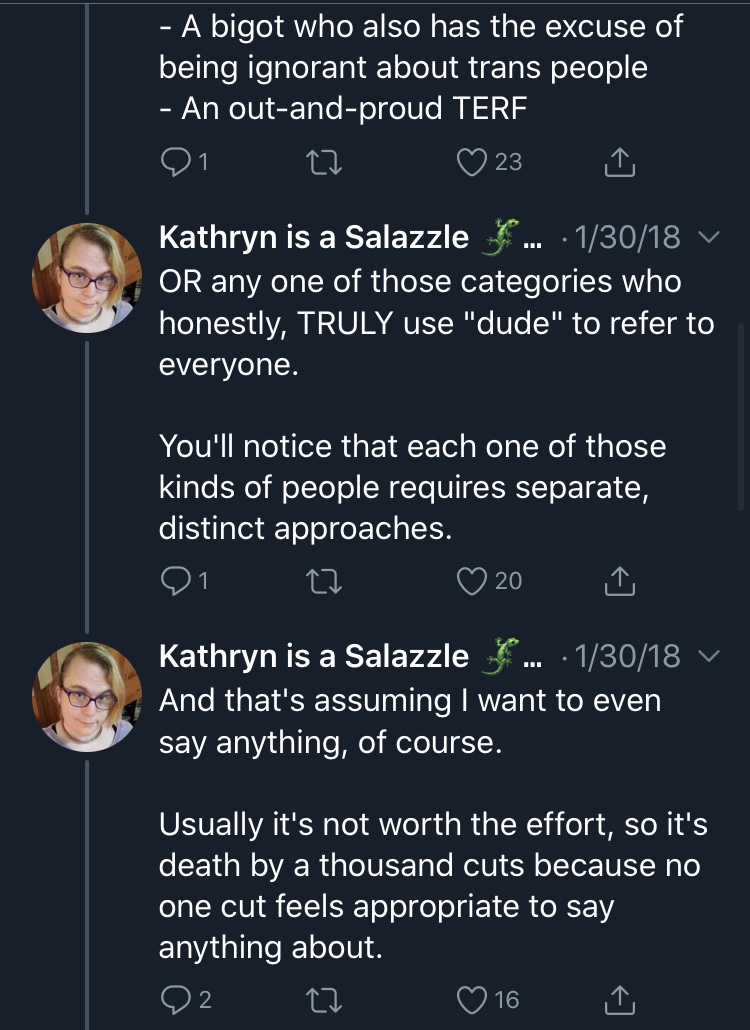Open options chevron on the "say anything" tweet
Screen dimensions: 750x1030
pyautogui.click(x=709, y=655)
